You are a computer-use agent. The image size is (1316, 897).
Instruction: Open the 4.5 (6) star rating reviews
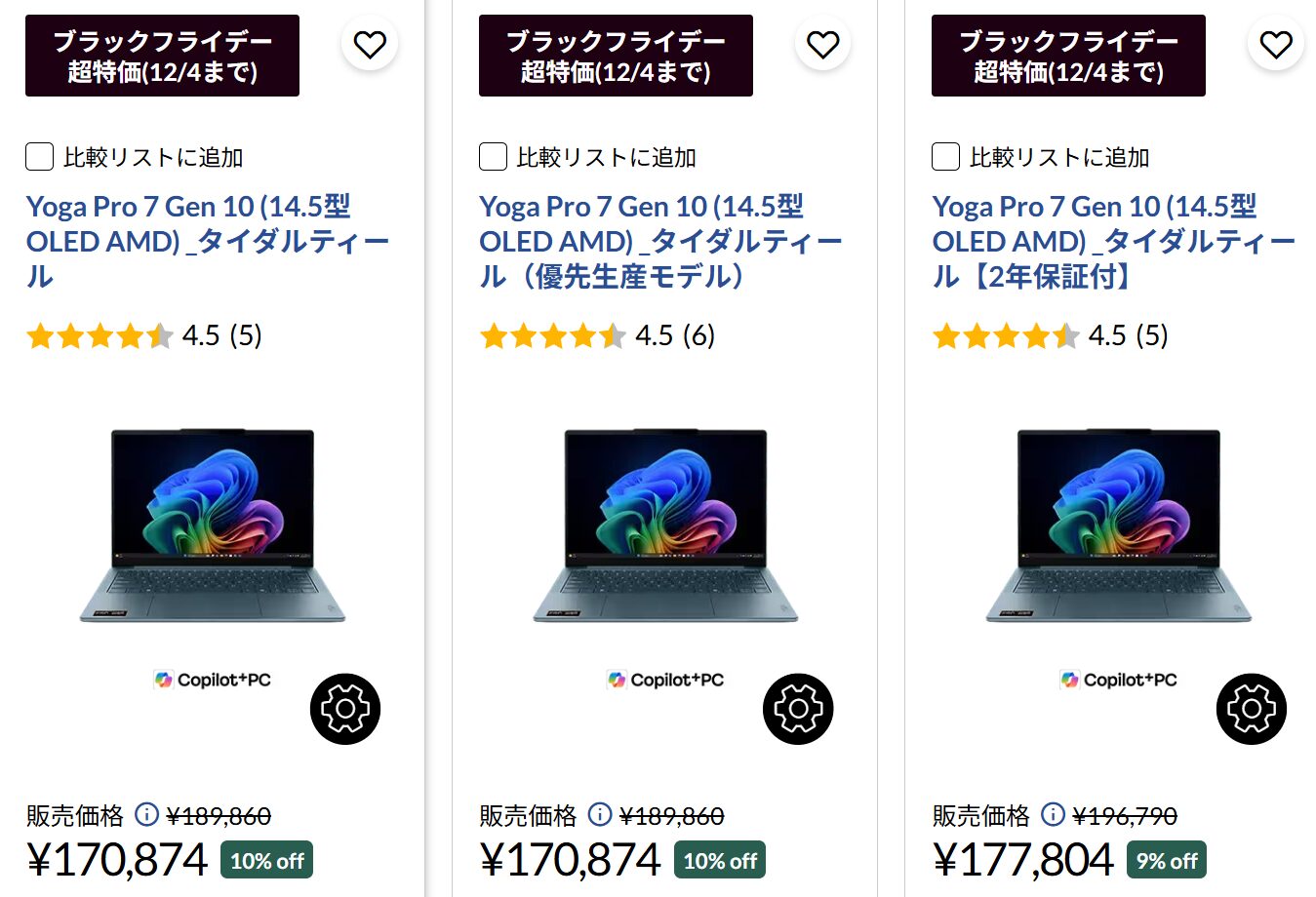coord(597,336)
